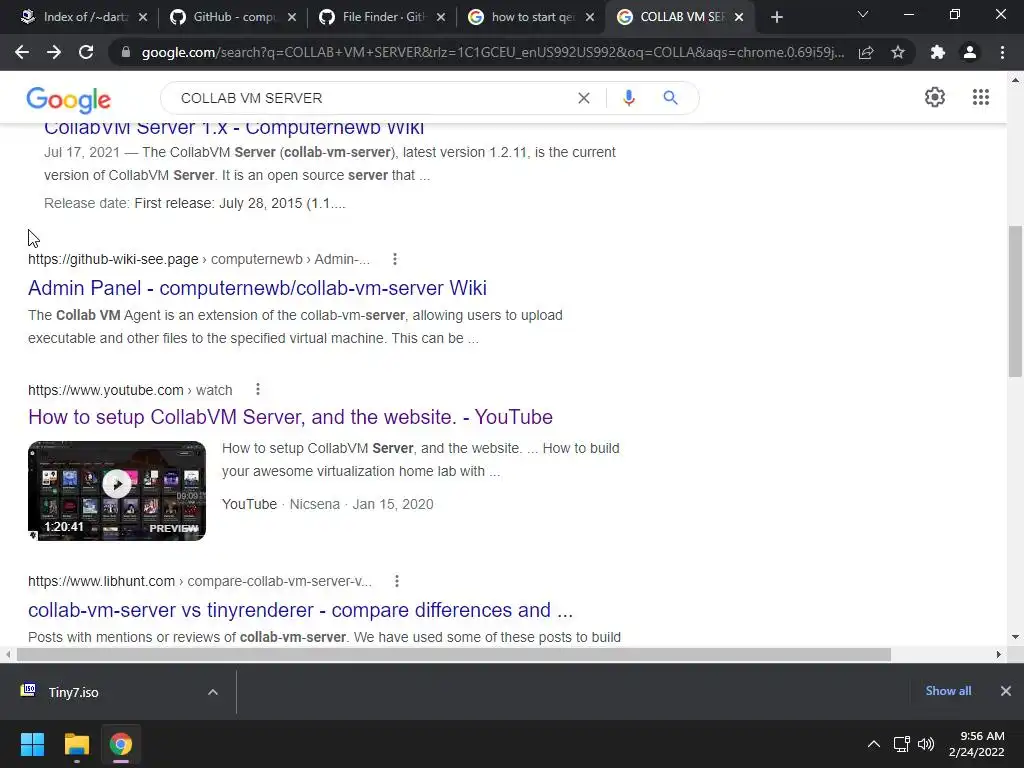Click the horizontal scrollbar thumb
Image resolution: width=1024 pixels, height=768 pixels.
454,654
